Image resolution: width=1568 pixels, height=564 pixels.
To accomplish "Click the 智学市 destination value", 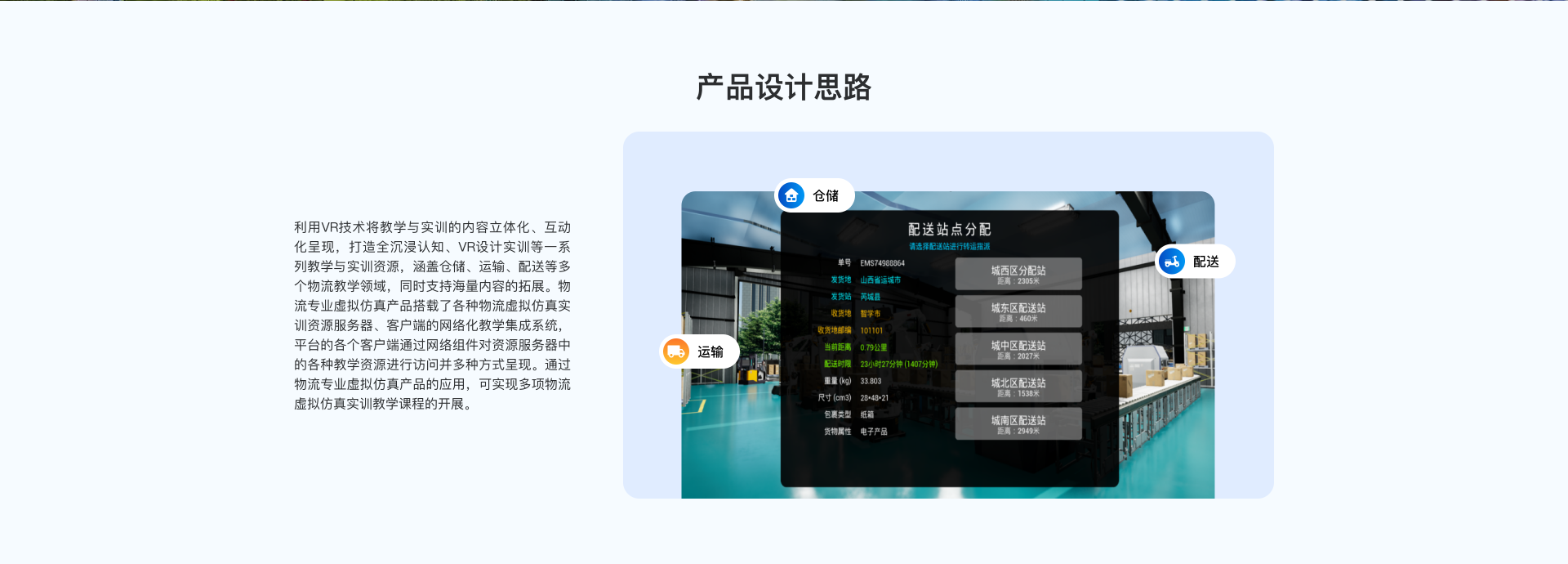I will pos(871,314).
